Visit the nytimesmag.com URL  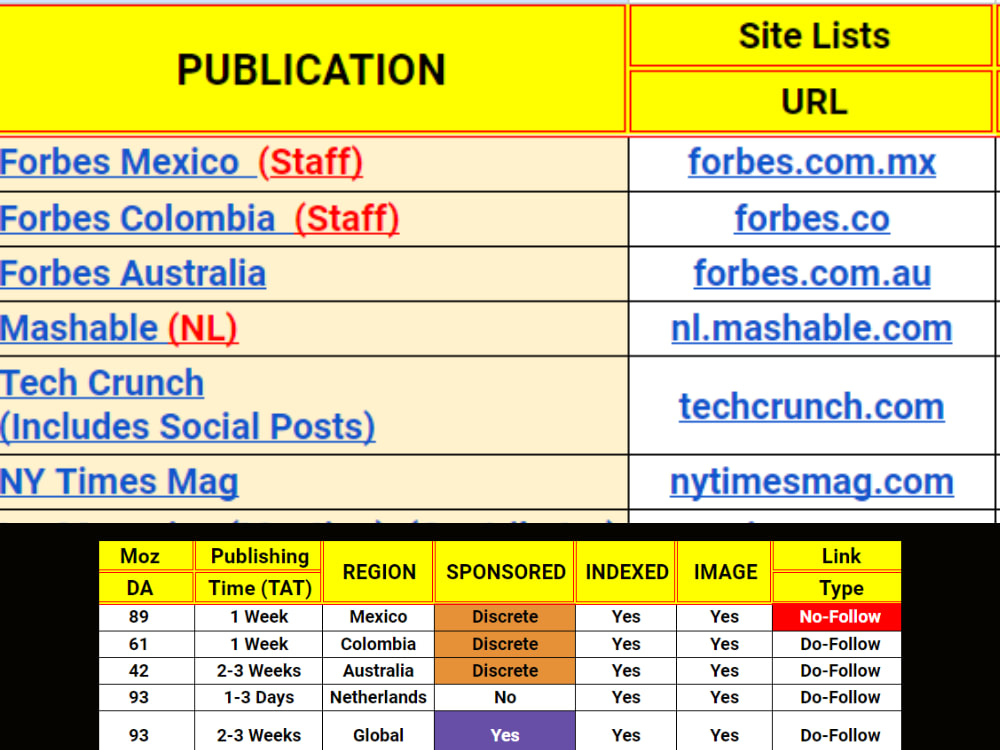(x=812, y=482)
